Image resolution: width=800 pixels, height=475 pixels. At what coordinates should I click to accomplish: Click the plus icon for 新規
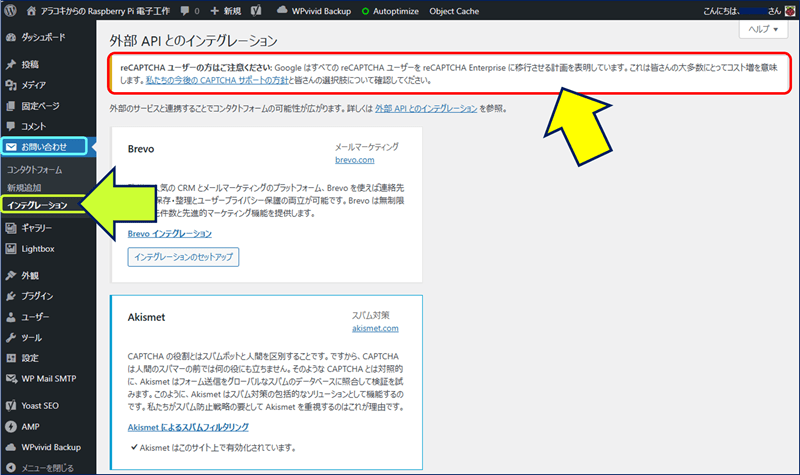click(x=215, y=11)
